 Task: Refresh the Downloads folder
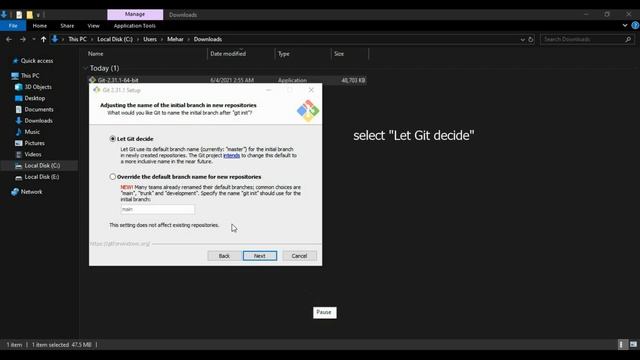point(531,40)
